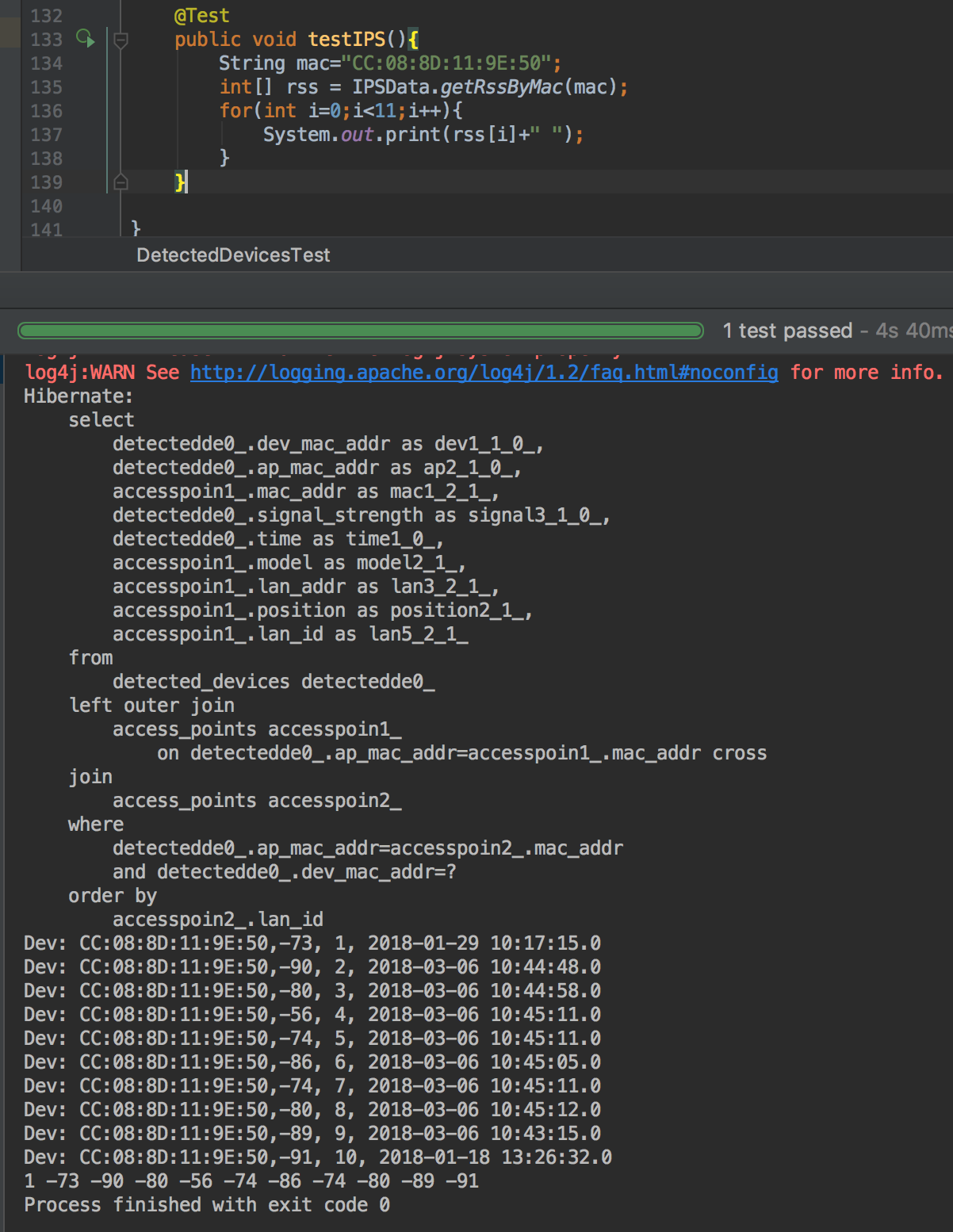The height and width of the screenshot is (1232, 953).
Task: Click the Dev row with value -56, 4
Action: coord(312,1014)
